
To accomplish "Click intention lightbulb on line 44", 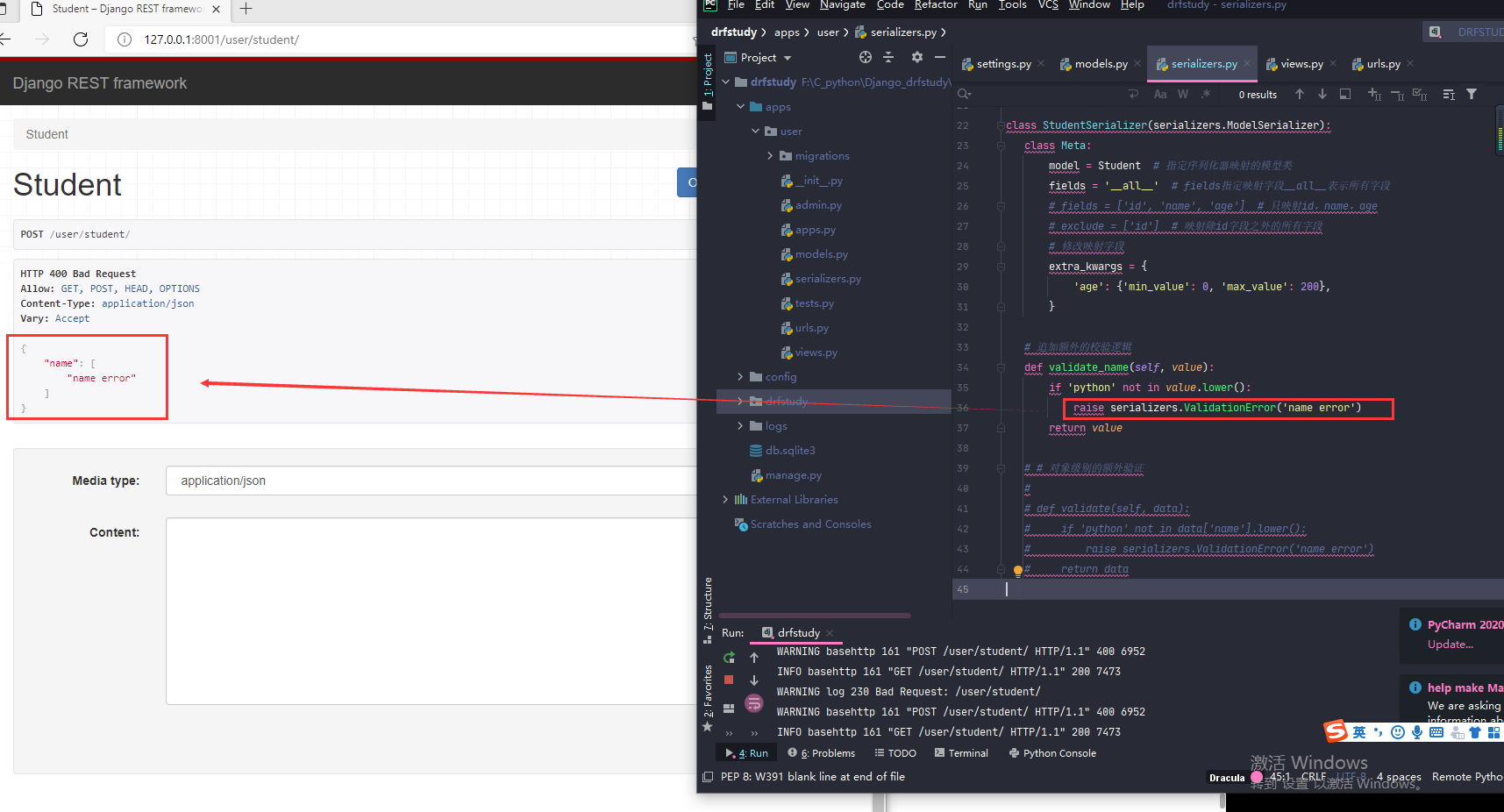I will (1018, 571).
